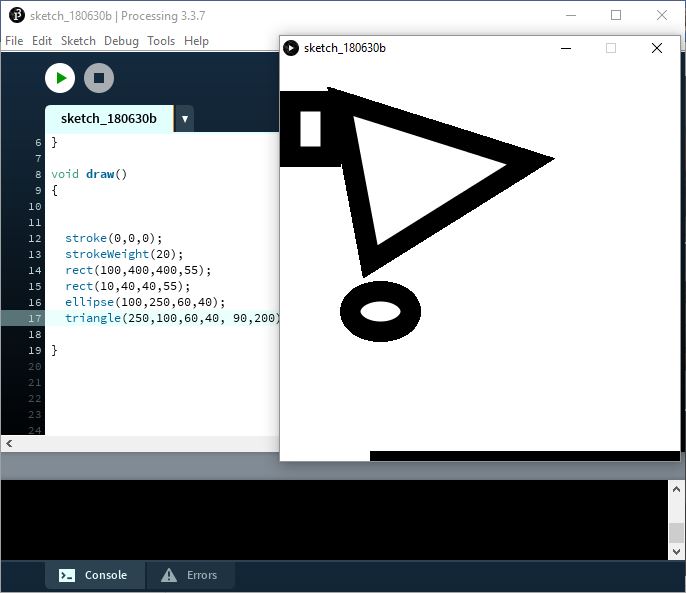This screenshot has height=593, width=686.
Task: Click line number 8 in gutter
Action: [x=38, y=174]
